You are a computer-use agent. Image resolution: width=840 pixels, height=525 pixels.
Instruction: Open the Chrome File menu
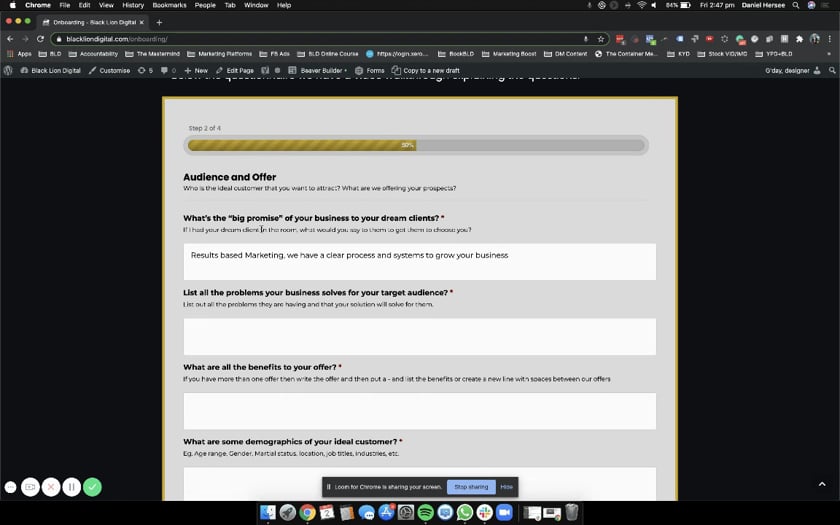point(65,5)
